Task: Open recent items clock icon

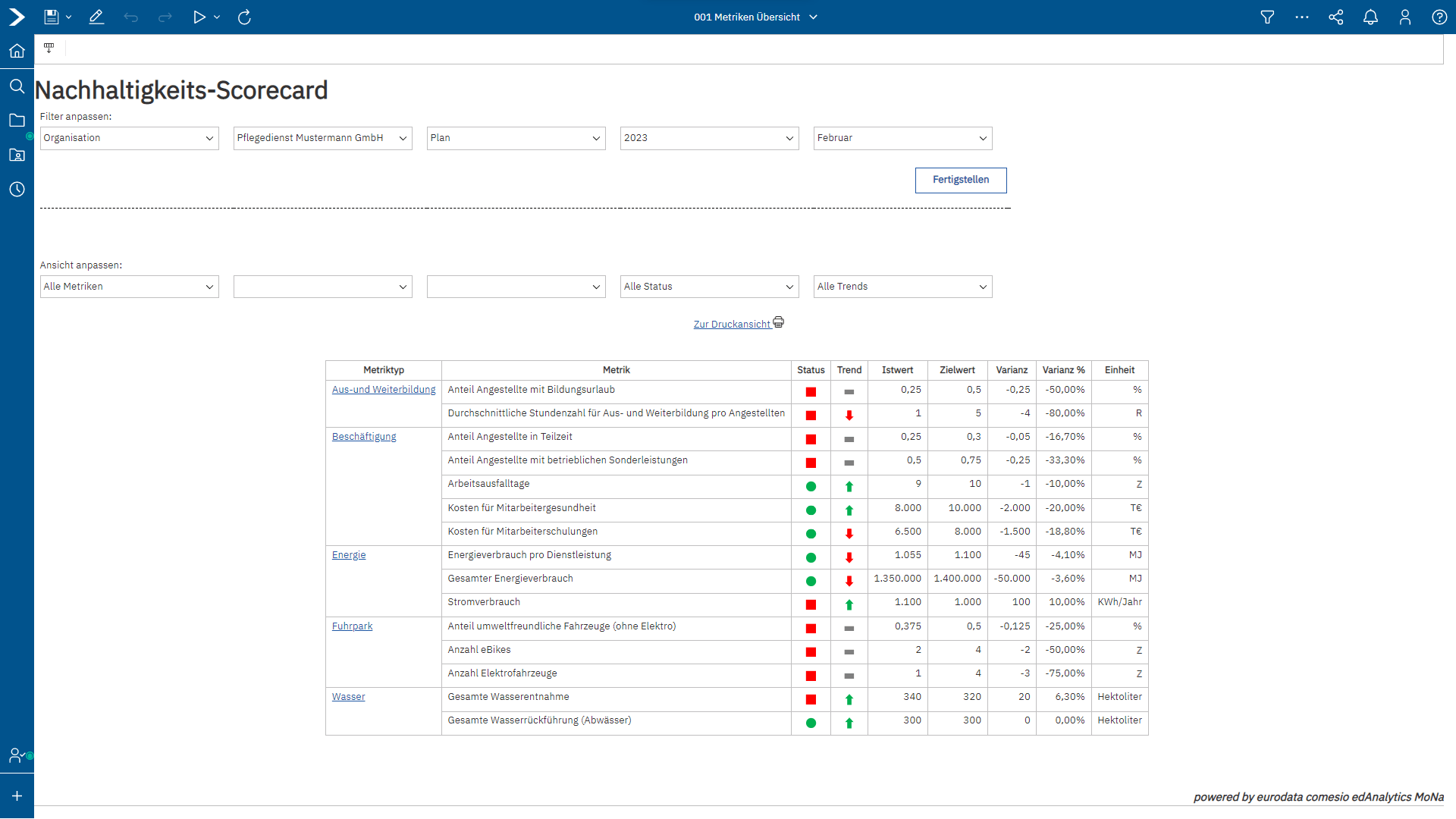Action: 17,189
